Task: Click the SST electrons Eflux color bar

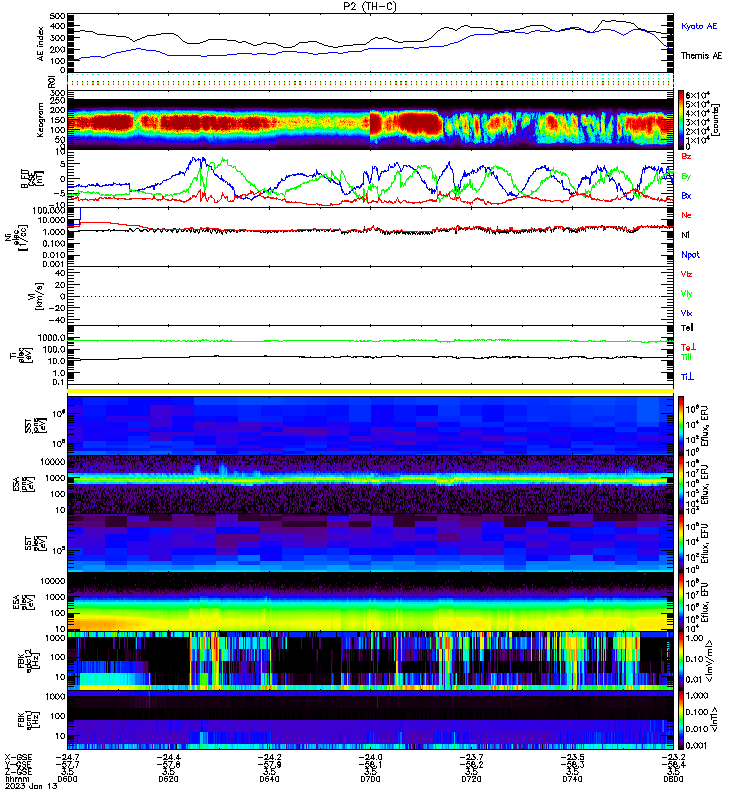Action: [681, 543]
